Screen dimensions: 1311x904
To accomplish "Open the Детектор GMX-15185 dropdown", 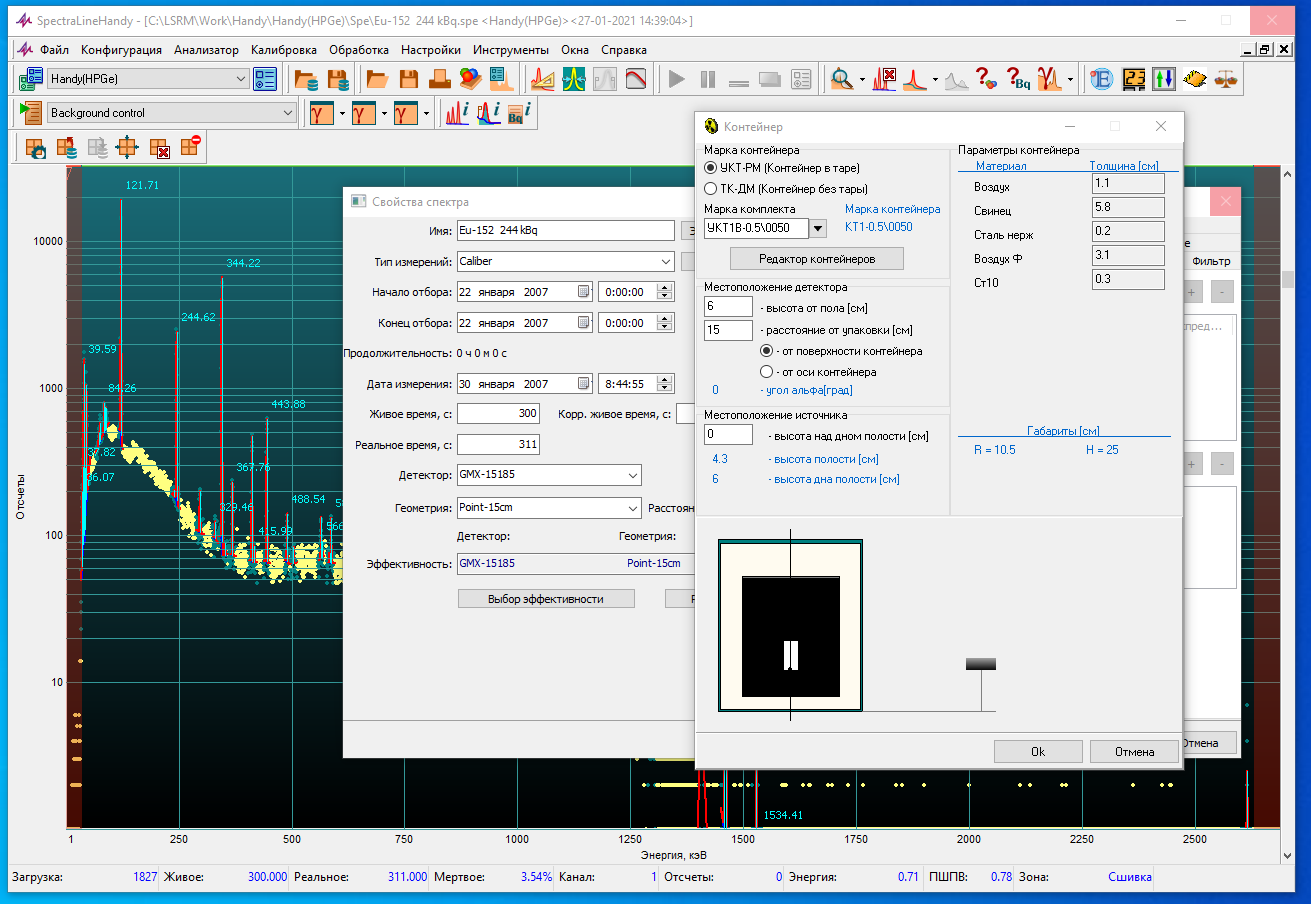I will coord(633,475).
